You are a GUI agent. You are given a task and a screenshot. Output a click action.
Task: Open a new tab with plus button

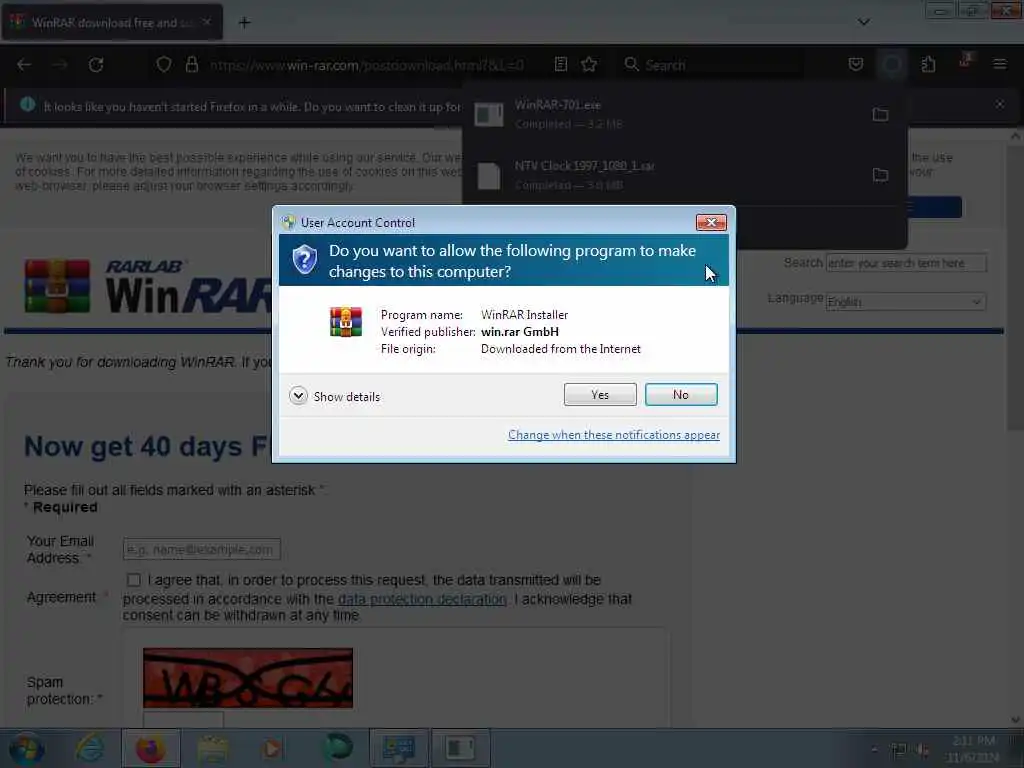tap(244, 23)
